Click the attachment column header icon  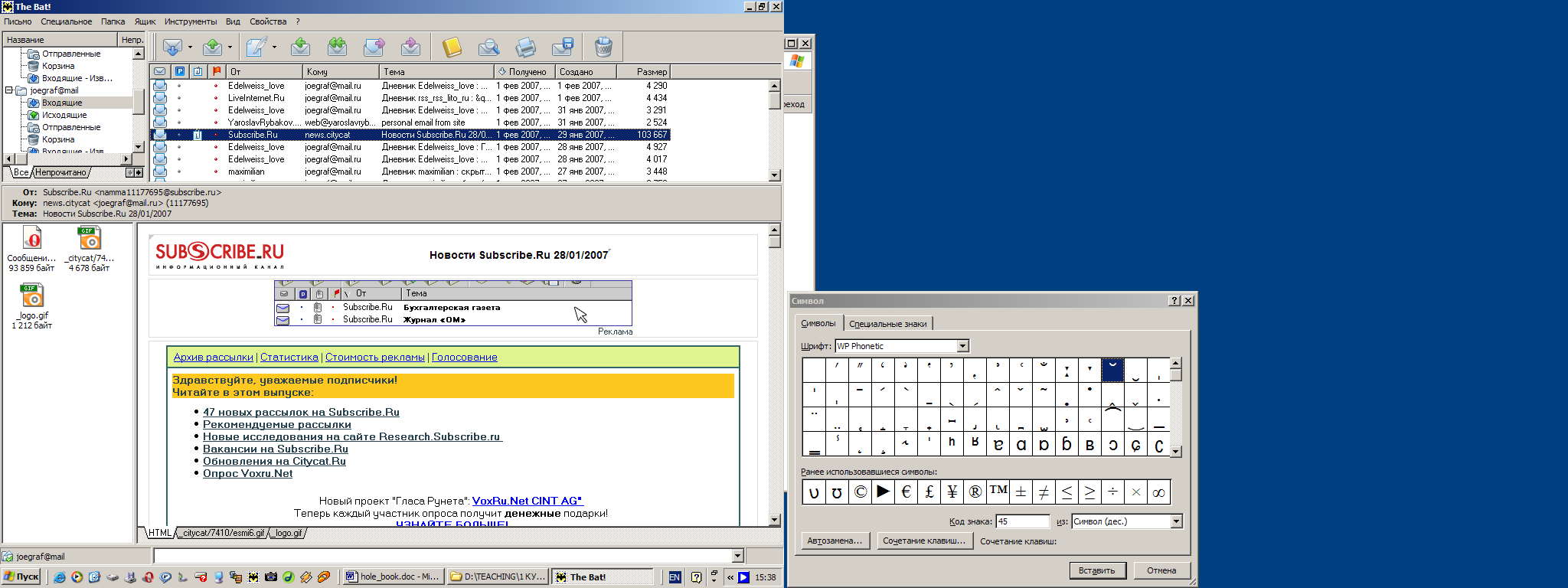(198, 71)
